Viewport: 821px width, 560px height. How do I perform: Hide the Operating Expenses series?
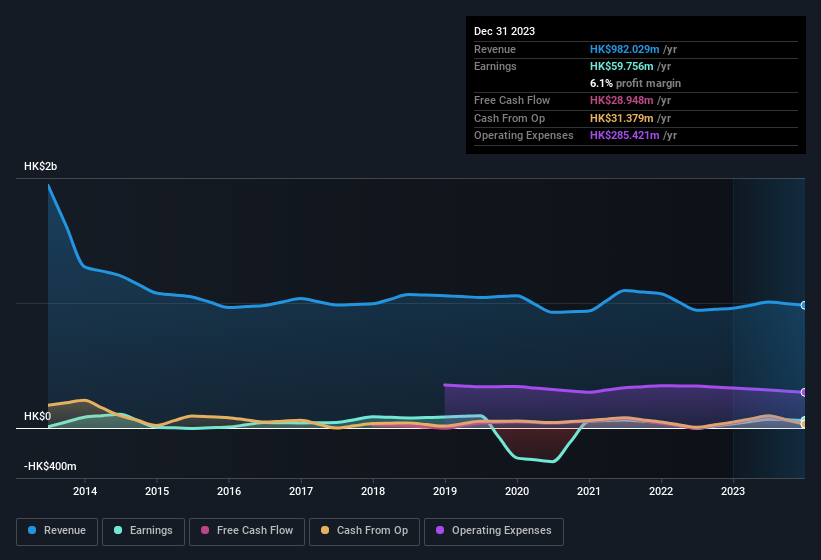click(x=494, y=530)
